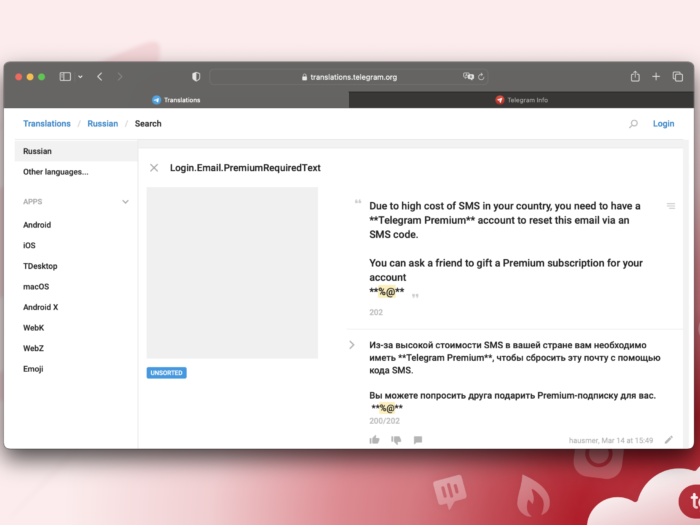700x525 pixels.
Task: Add a new tab with the plus icon
Action: coord(656,77)
